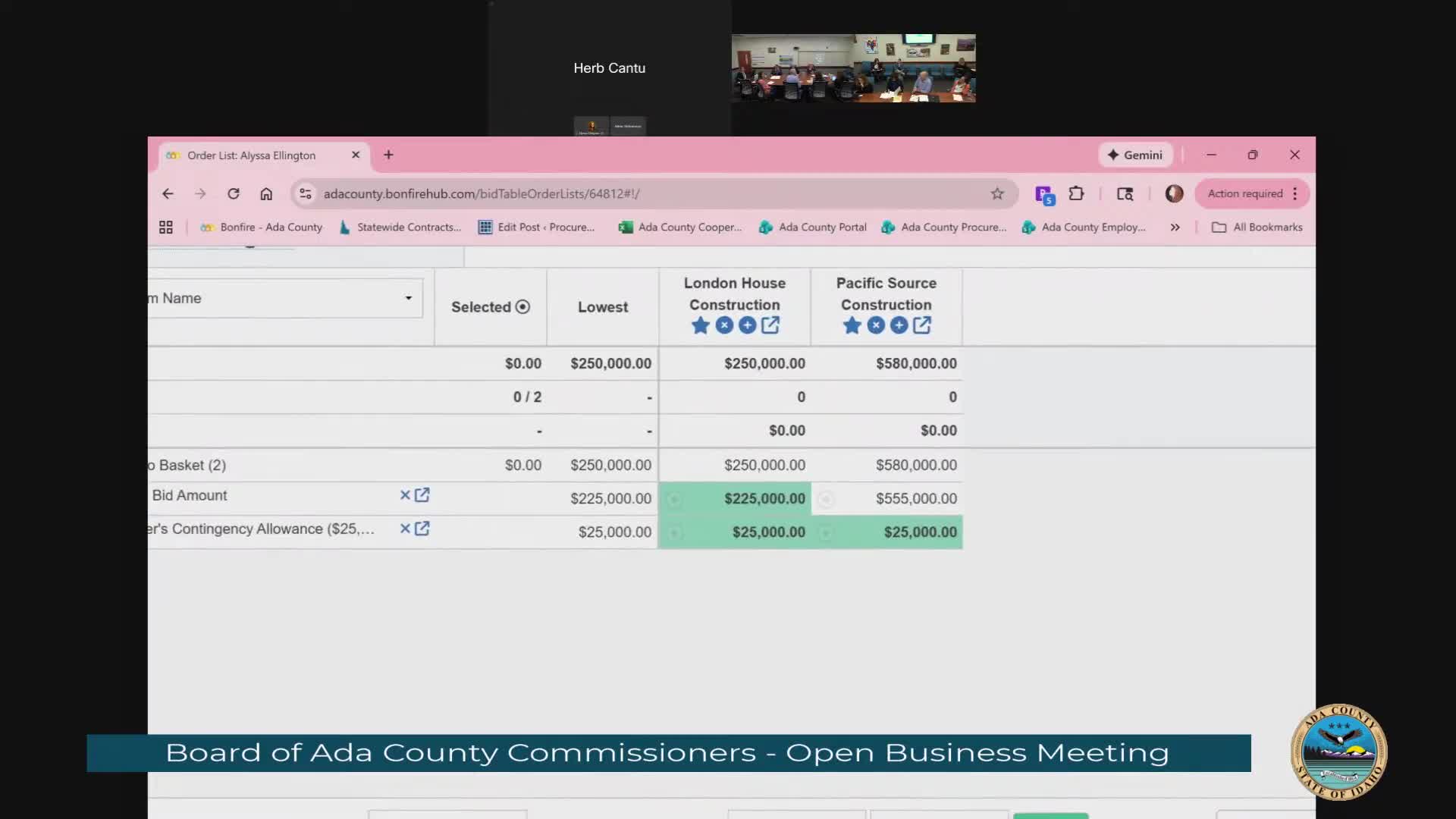Select London House's $225,000.00 bid radio button
This screenshot has width=1456, height=819.
[674, 499]
